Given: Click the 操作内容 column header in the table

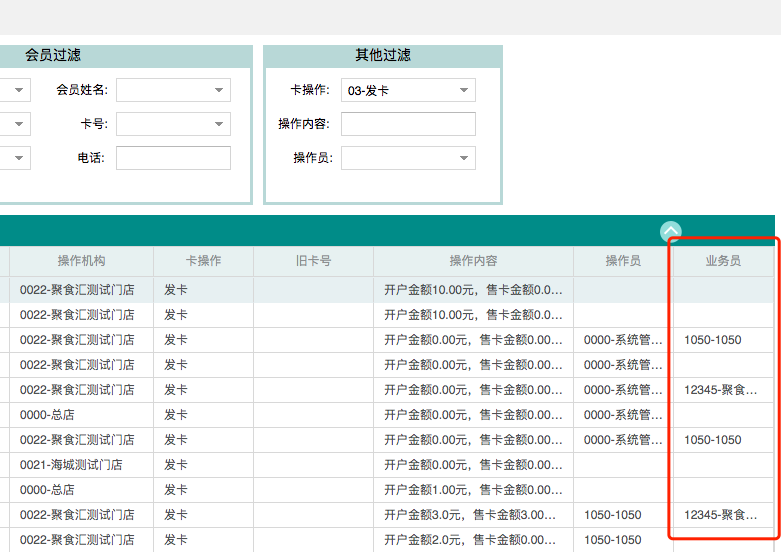Looking at the screenshot, I should click(473, 261).
